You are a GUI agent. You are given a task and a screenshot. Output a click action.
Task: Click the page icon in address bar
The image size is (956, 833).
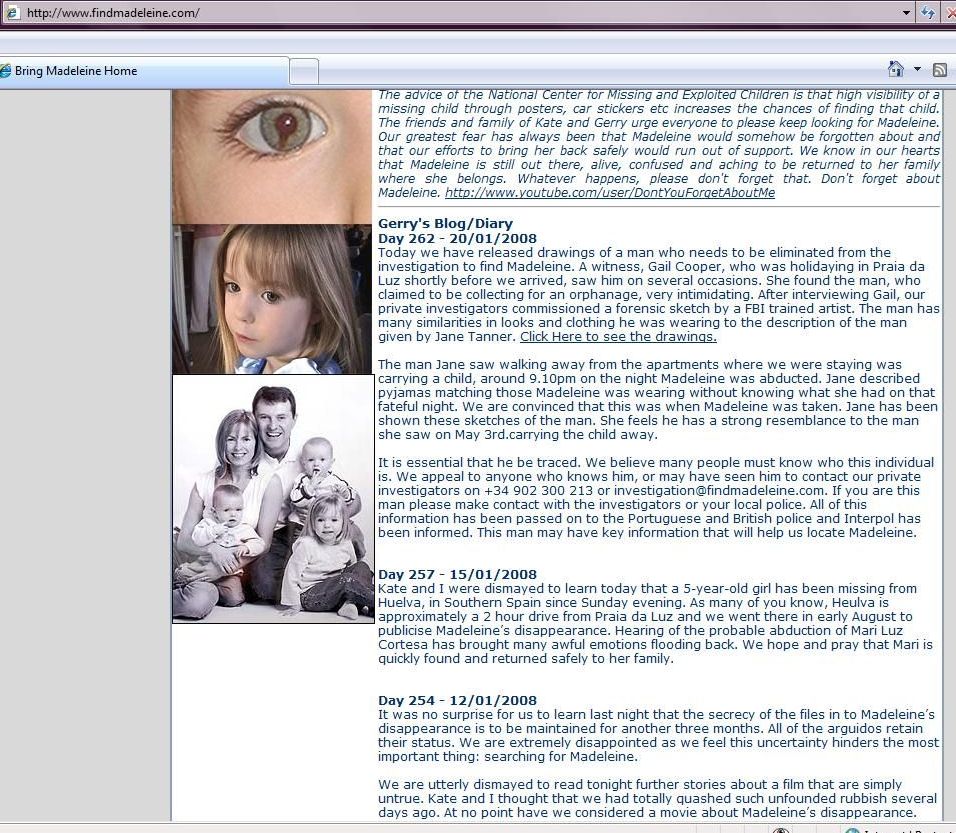[x=12, y=13]
